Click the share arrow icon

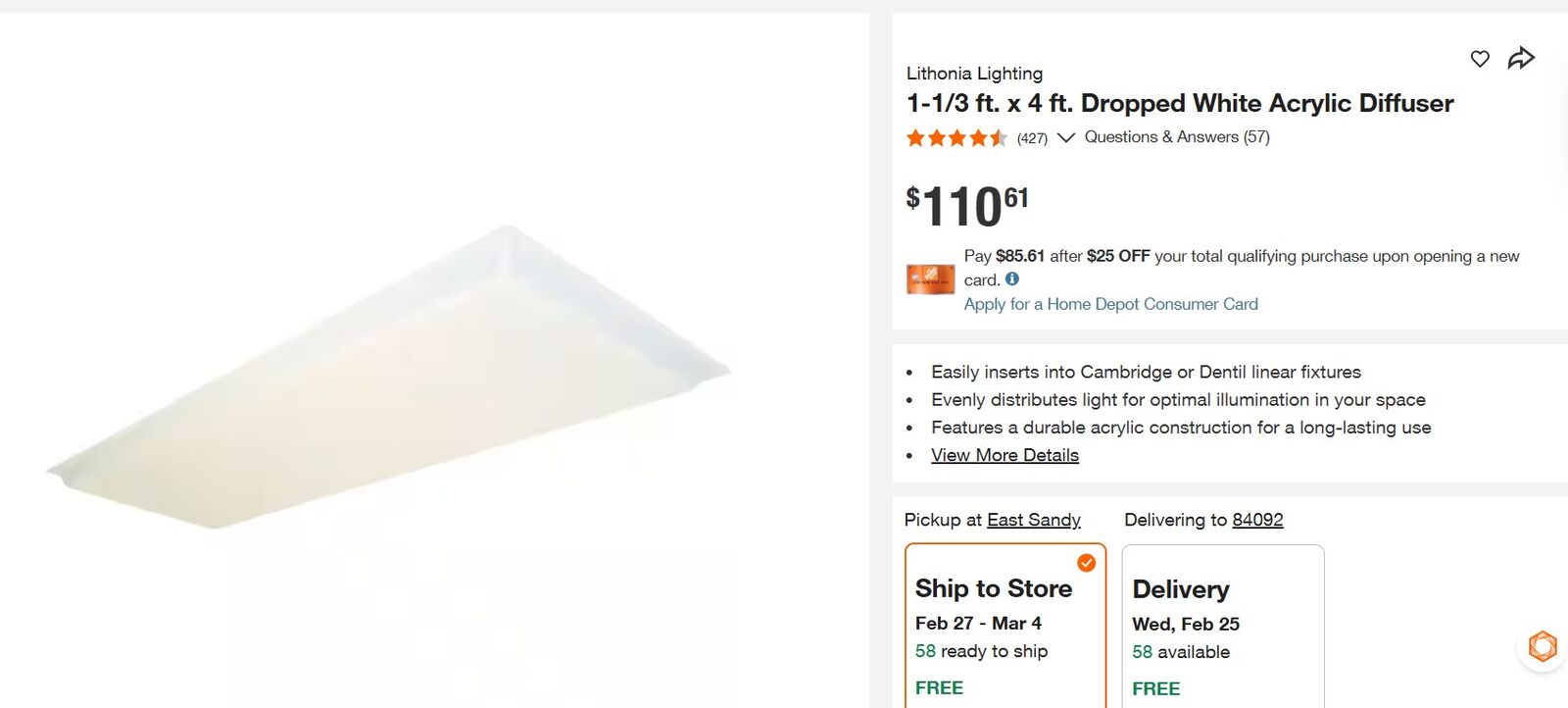(x=1521, y=59)
